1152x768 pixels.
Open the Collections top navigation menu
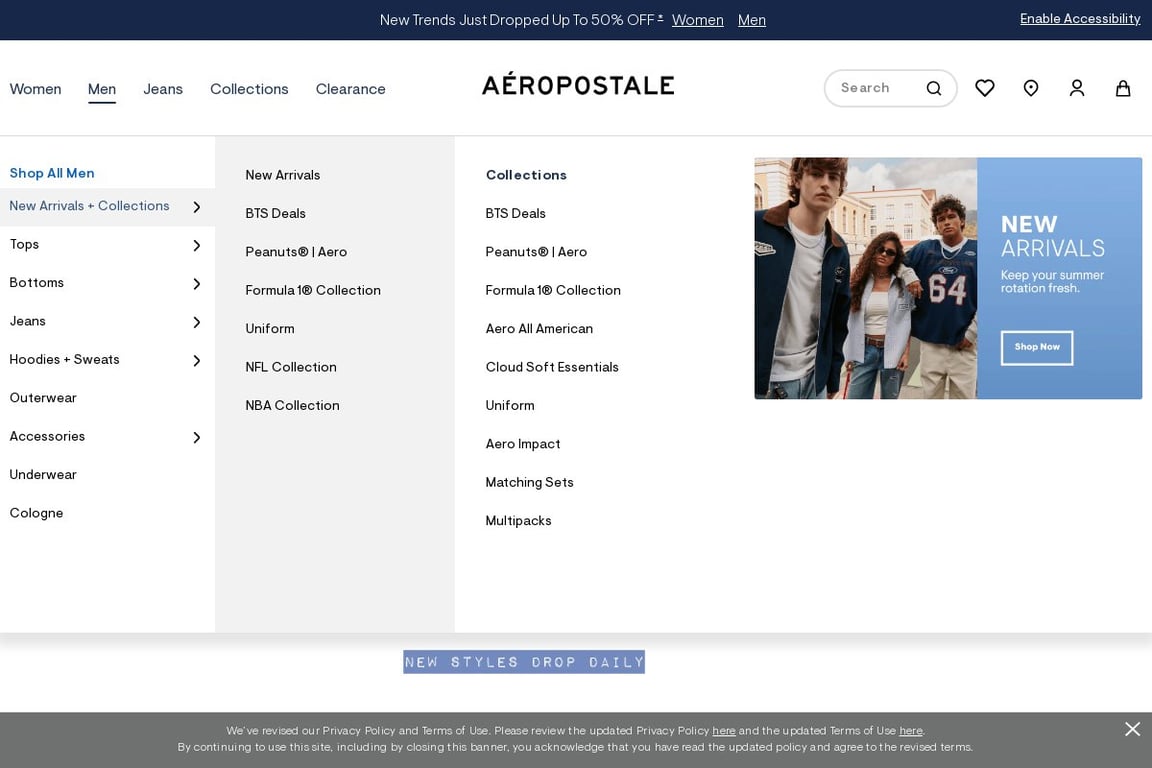[249, 89]
